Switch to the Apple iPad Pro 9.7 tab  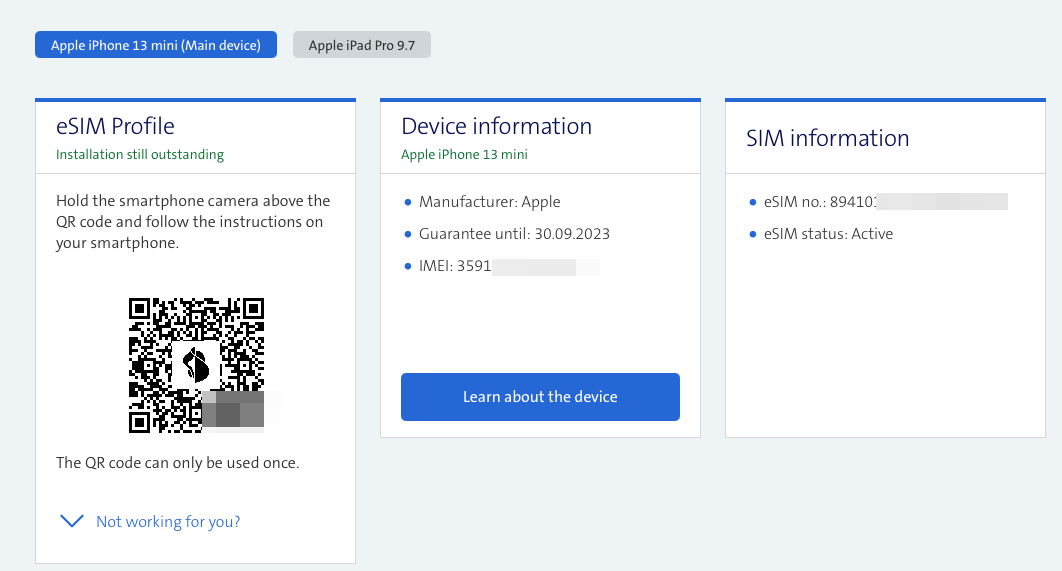(361, 45)
